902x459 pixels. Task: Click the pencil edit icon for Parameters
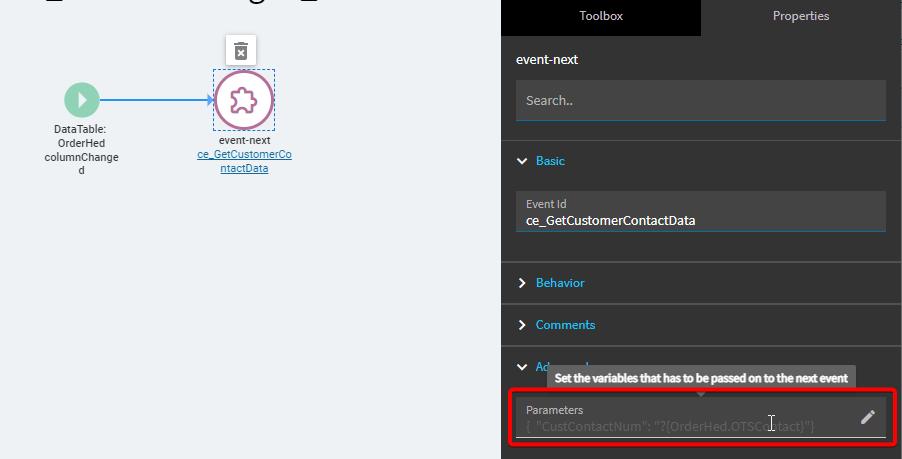[x=867, y=417]
